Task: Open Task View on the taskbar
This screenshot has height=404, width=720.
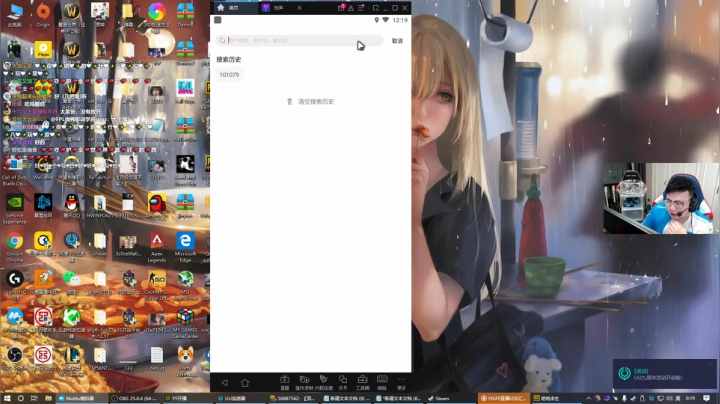Action: (x=34, y=398)
